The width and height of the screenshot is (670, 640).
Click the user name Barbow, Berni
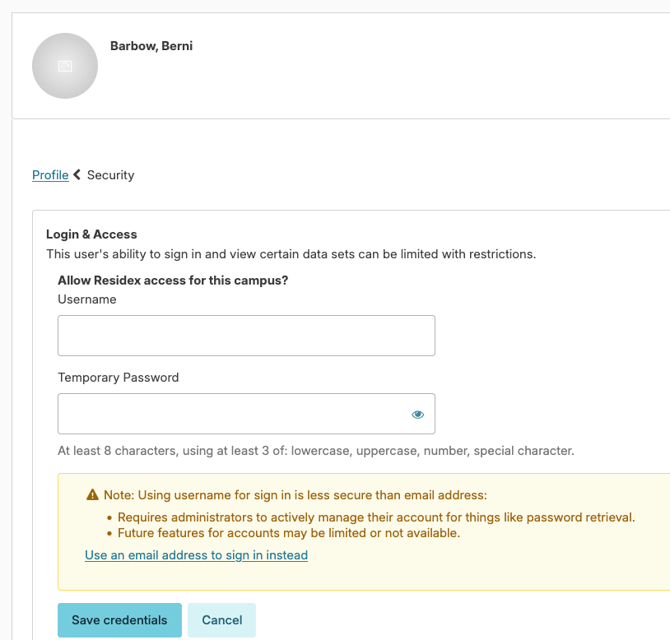click(151, 46)
